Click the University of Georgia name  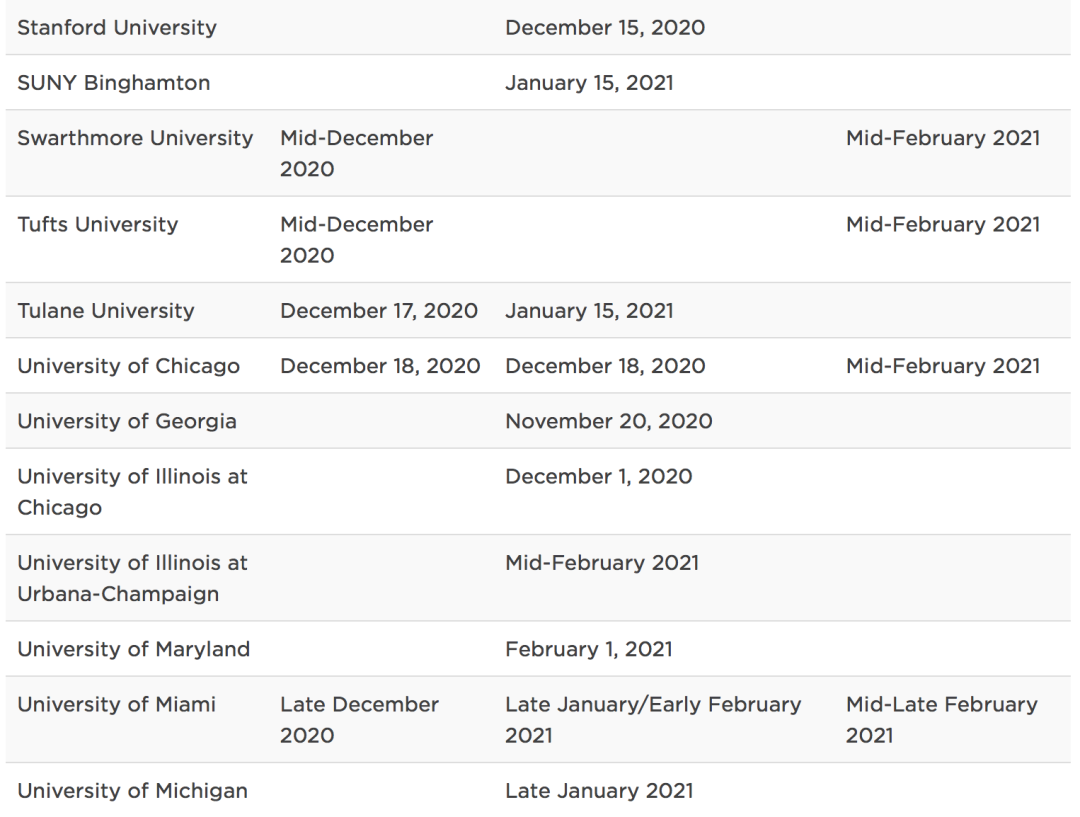[127, 421]
